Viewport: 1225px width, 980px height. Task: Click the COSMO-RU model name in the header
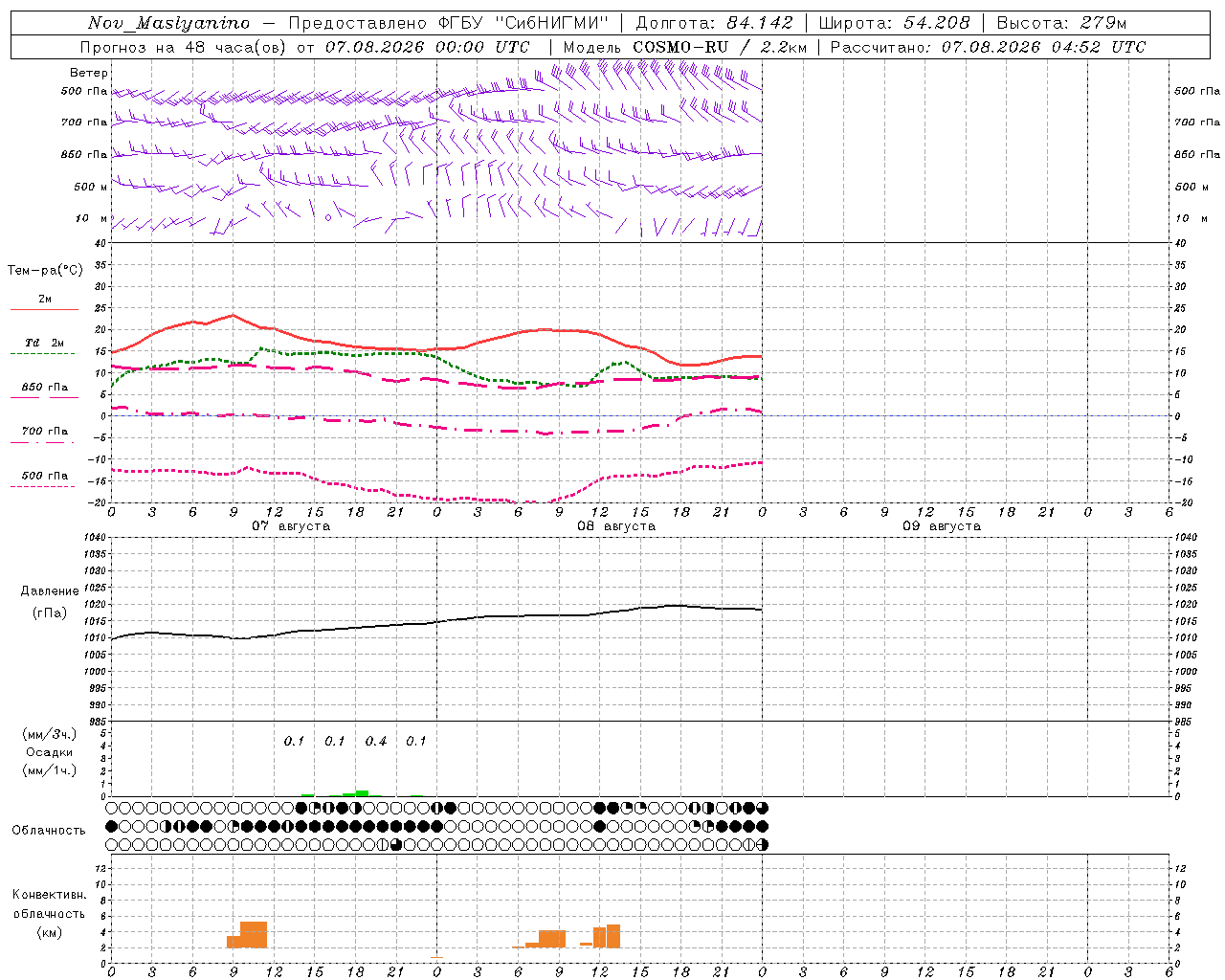click(x=680, y=47)
